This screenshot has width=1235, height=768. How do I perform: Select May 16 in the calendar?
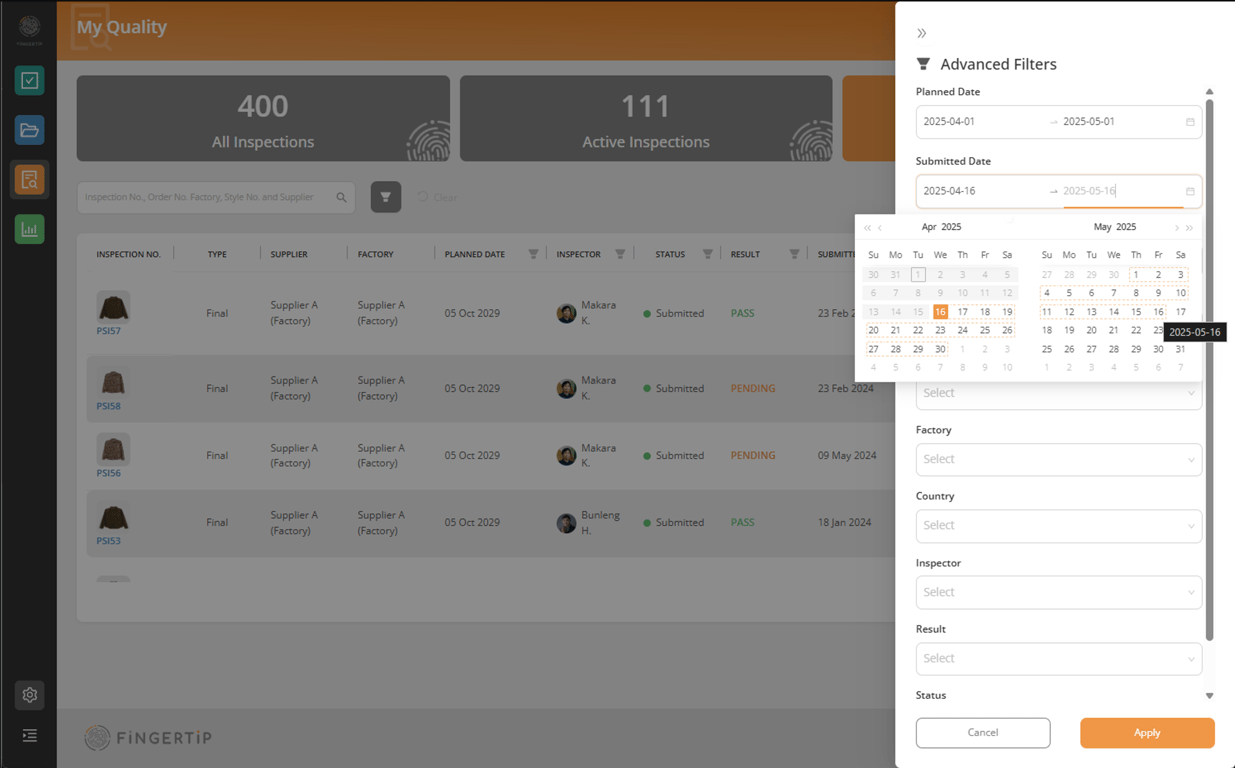click(1158, 312)
